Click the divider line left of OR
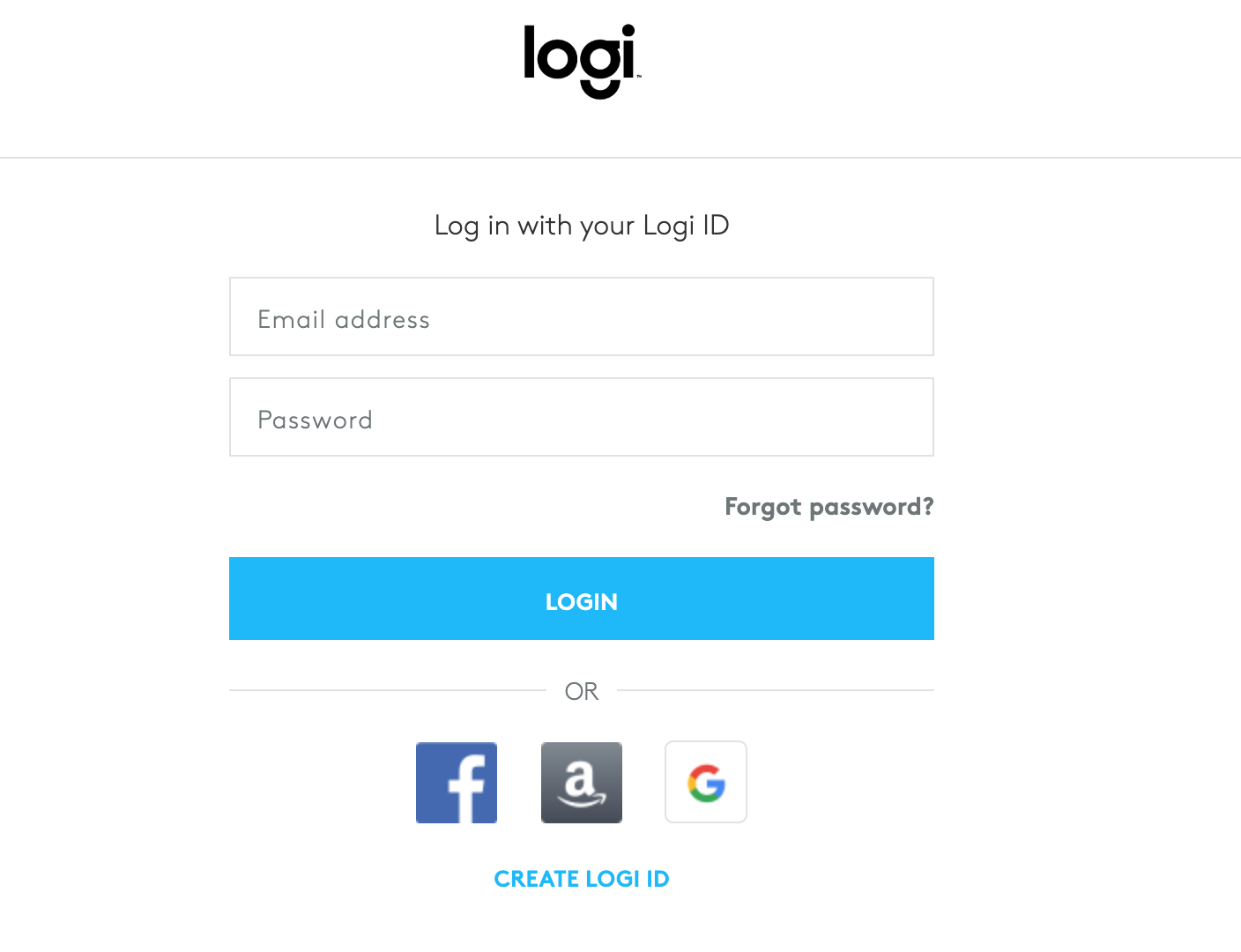The height and width of the screenshot is (952, 1241). [x=388, y=690]
